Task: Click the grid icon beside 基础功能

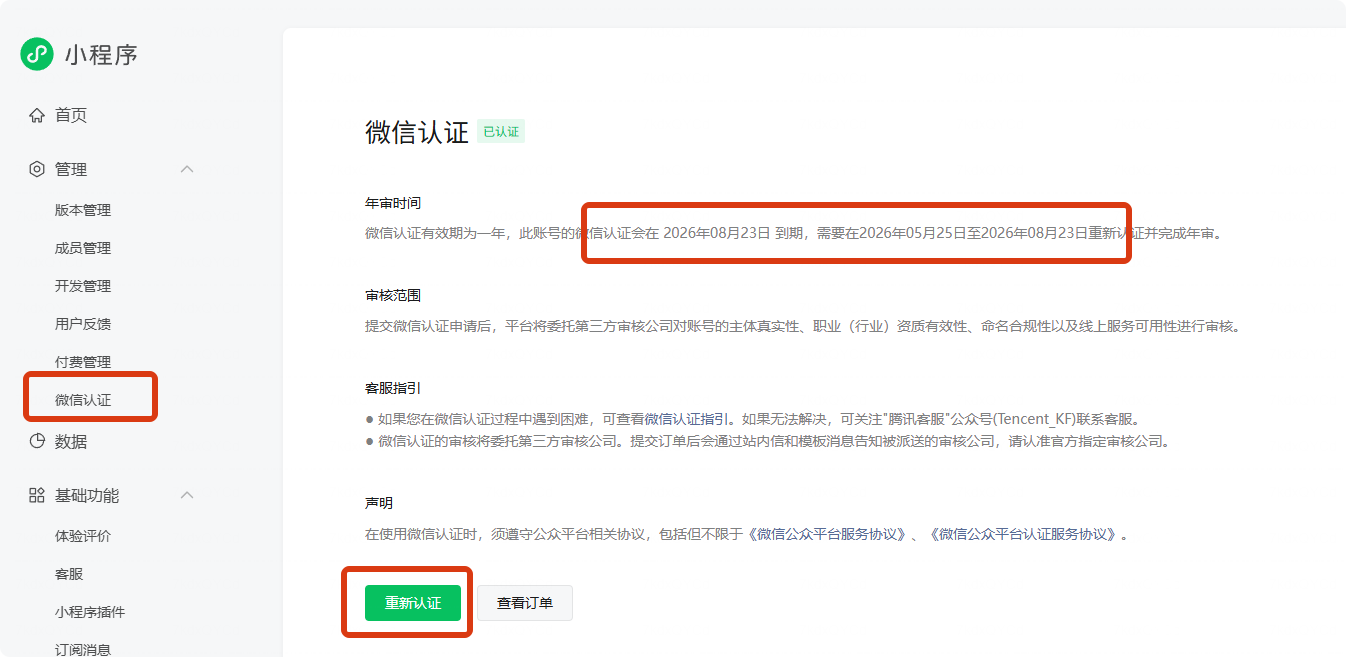Action: [x=37, y=495]
